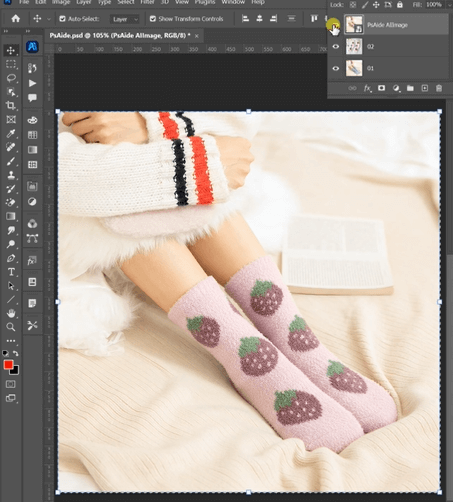Open the Select menu
The width and height of the screenshot is (453, 502).
(x=126, y=2)
